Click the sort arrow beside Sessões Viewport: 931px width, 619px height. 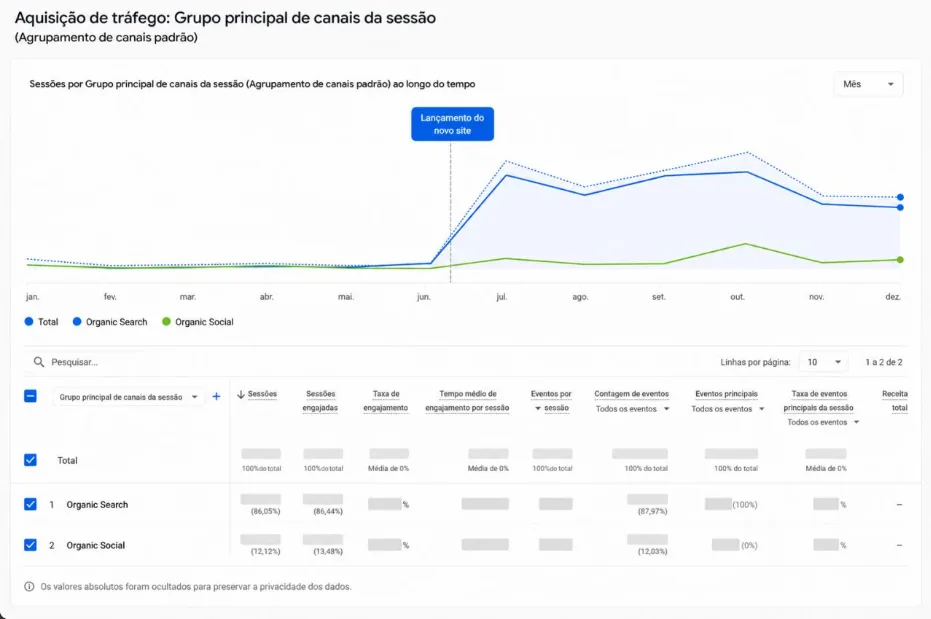pos(241,394)
